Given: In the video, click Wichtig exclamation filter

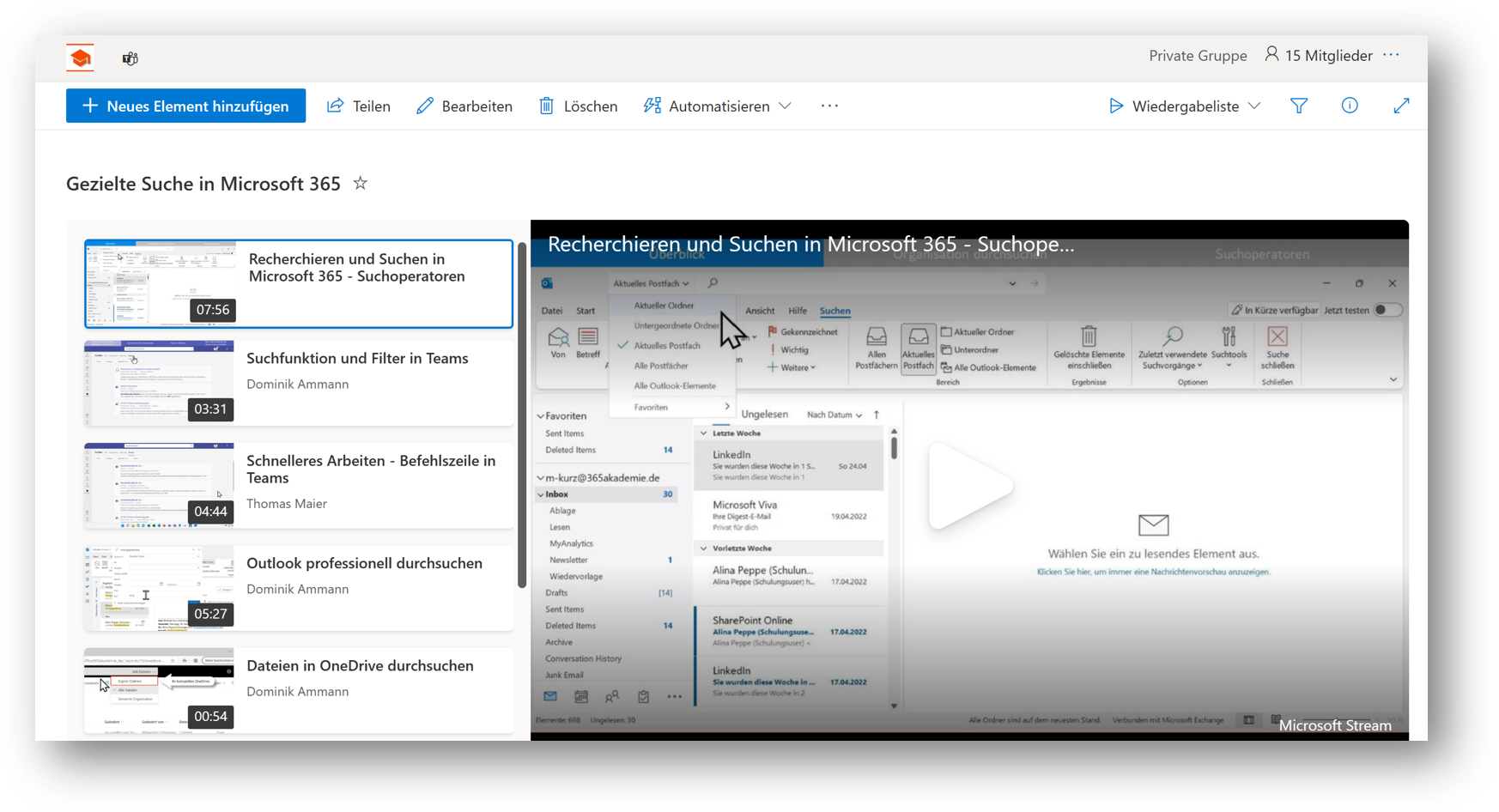Looking at the screenshot, I should tap(789, 349).
